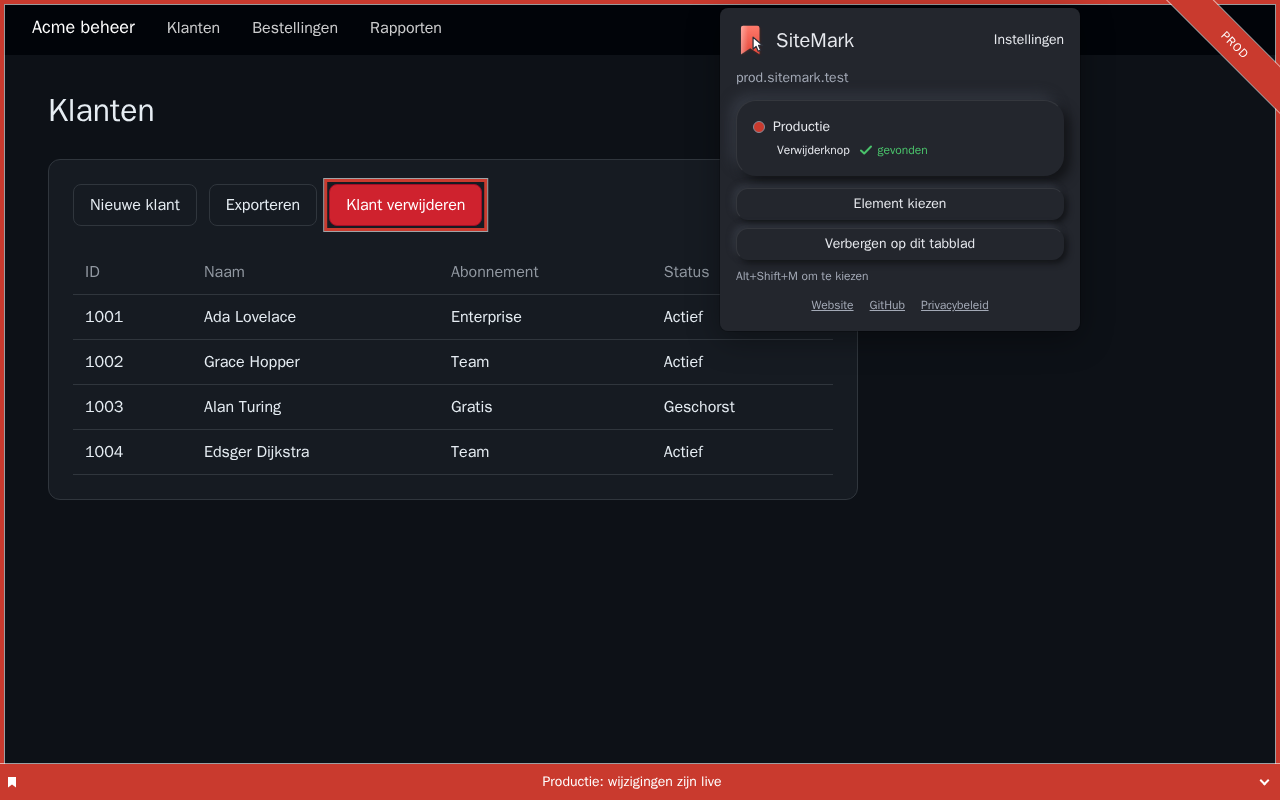
Task: Open the Privacybeleid link
Action: pyautogui.click(x=954, y=305)
